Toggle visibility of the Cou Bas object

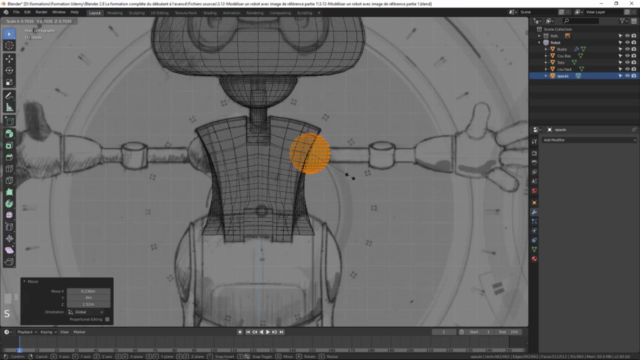pos(627,56)
